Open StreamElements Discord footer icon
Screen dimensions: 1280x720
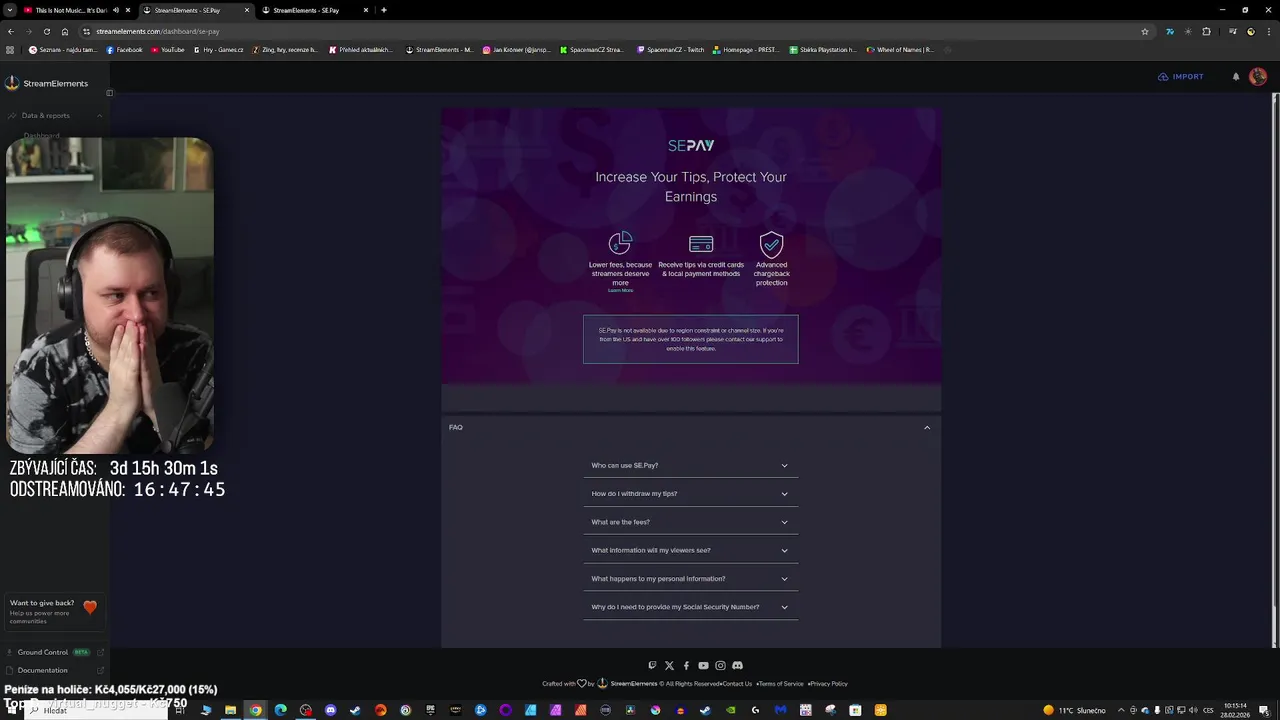coord(737,665)
